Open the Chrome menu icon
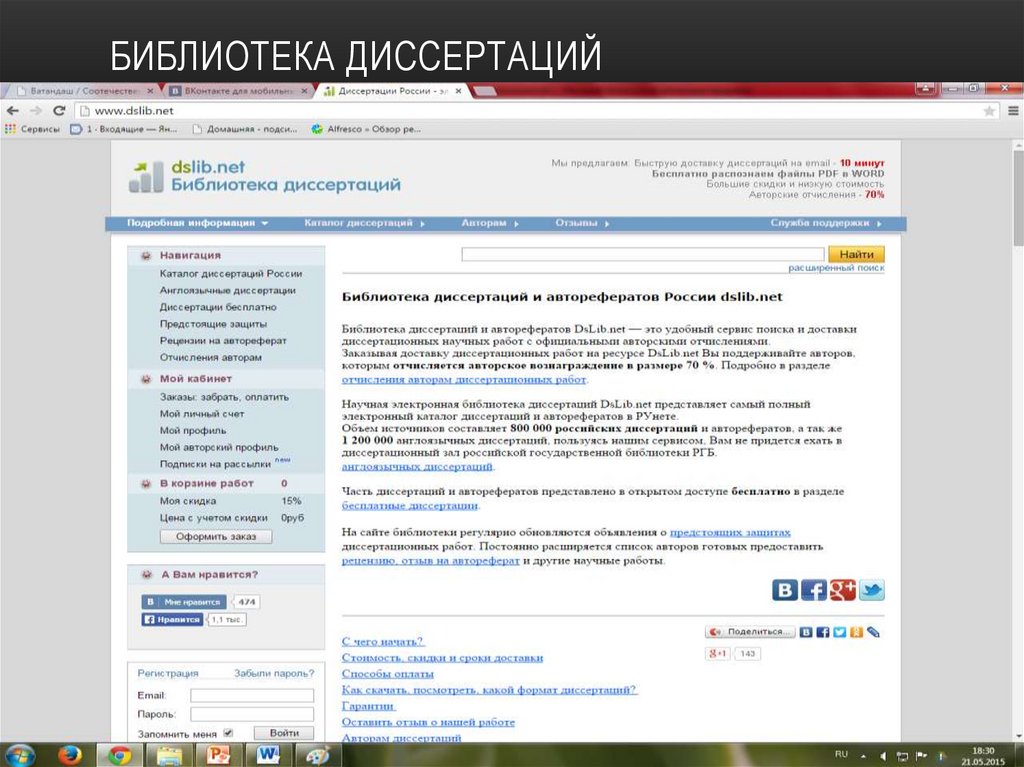This screenshot has height=767, width=1024. click(x=1013, y=111)
